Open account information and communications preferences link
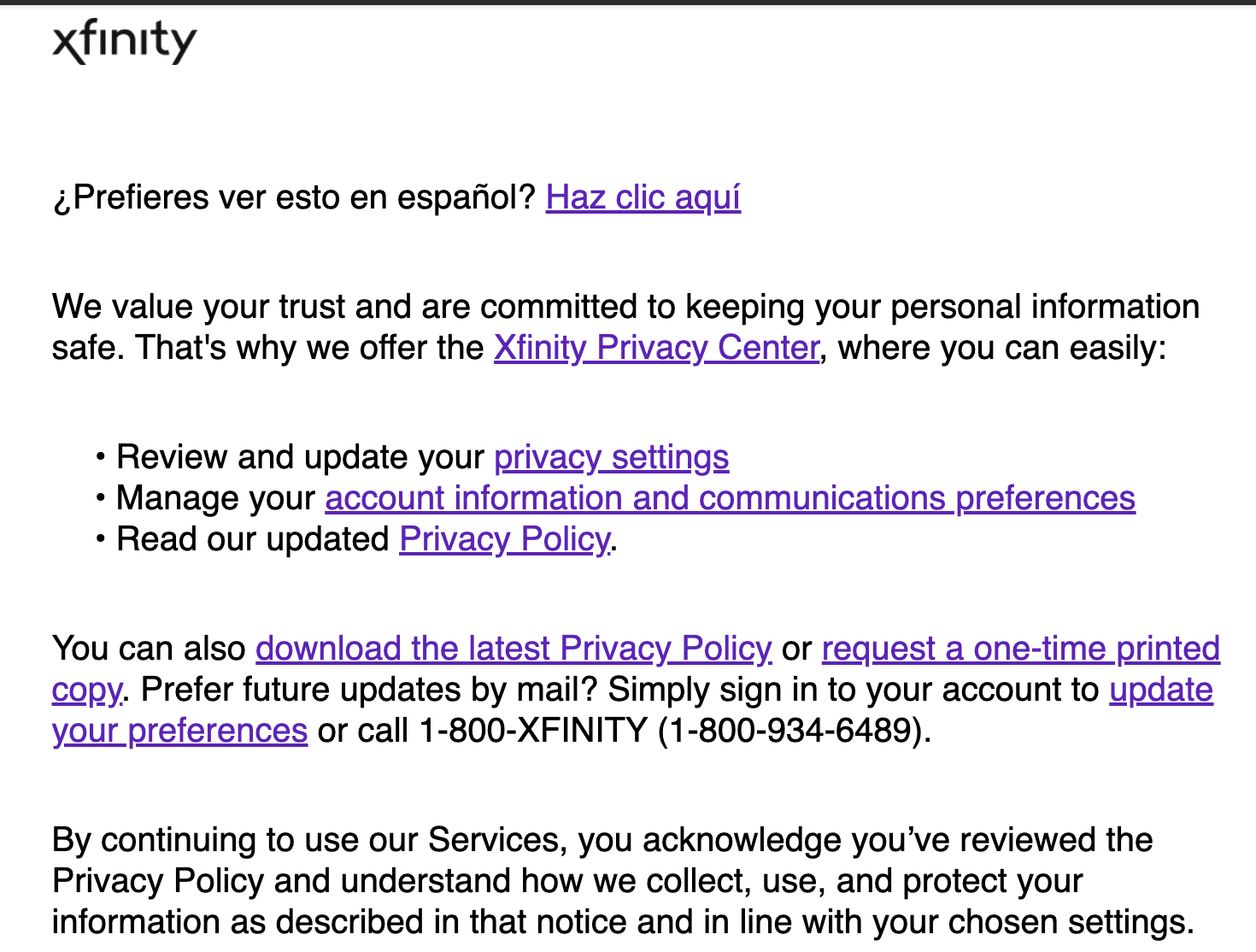The width and height of the screenshot is (1256, 952). pos(730,498)
